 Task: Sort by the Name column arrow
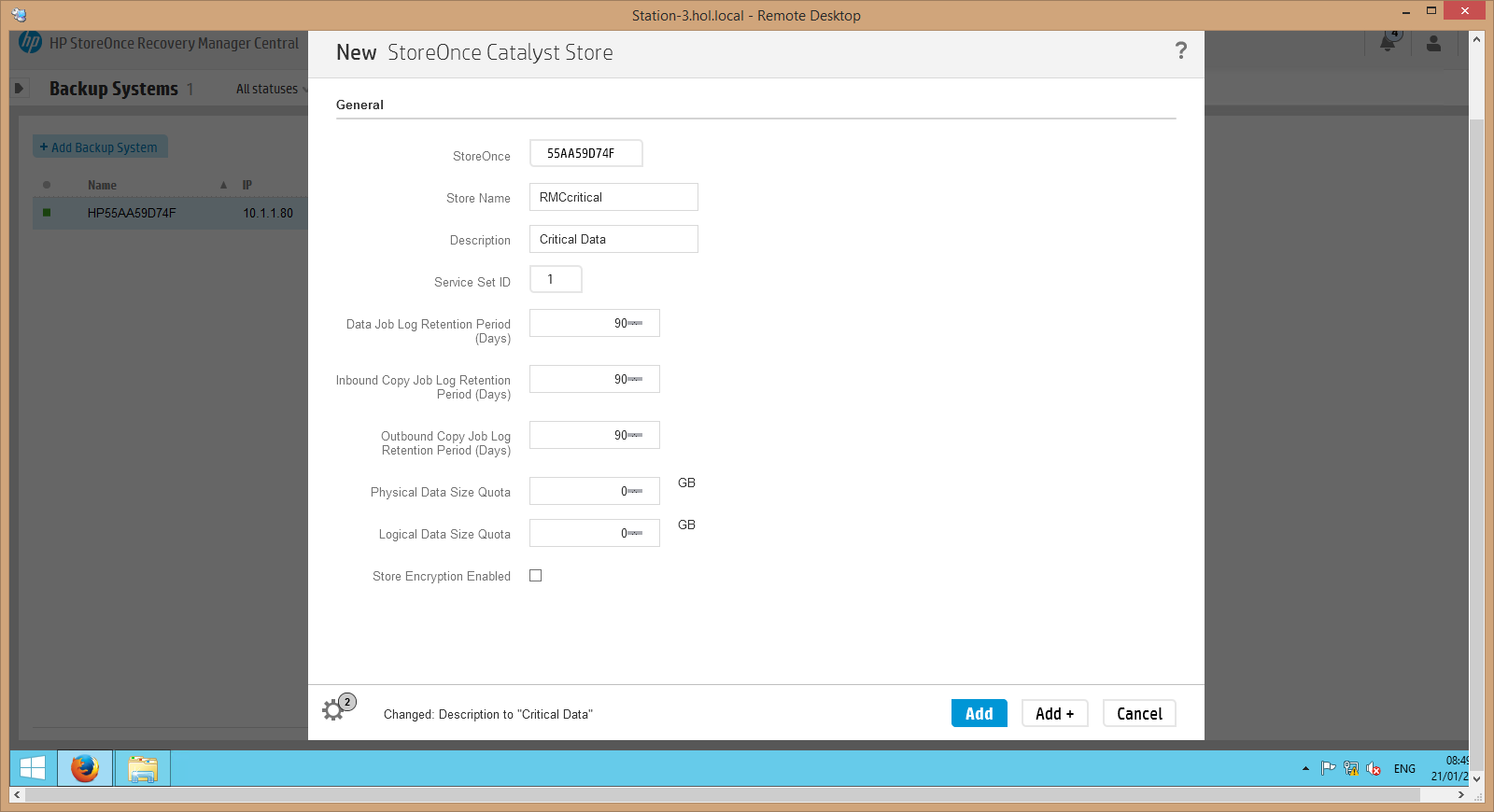click(223, 185)
